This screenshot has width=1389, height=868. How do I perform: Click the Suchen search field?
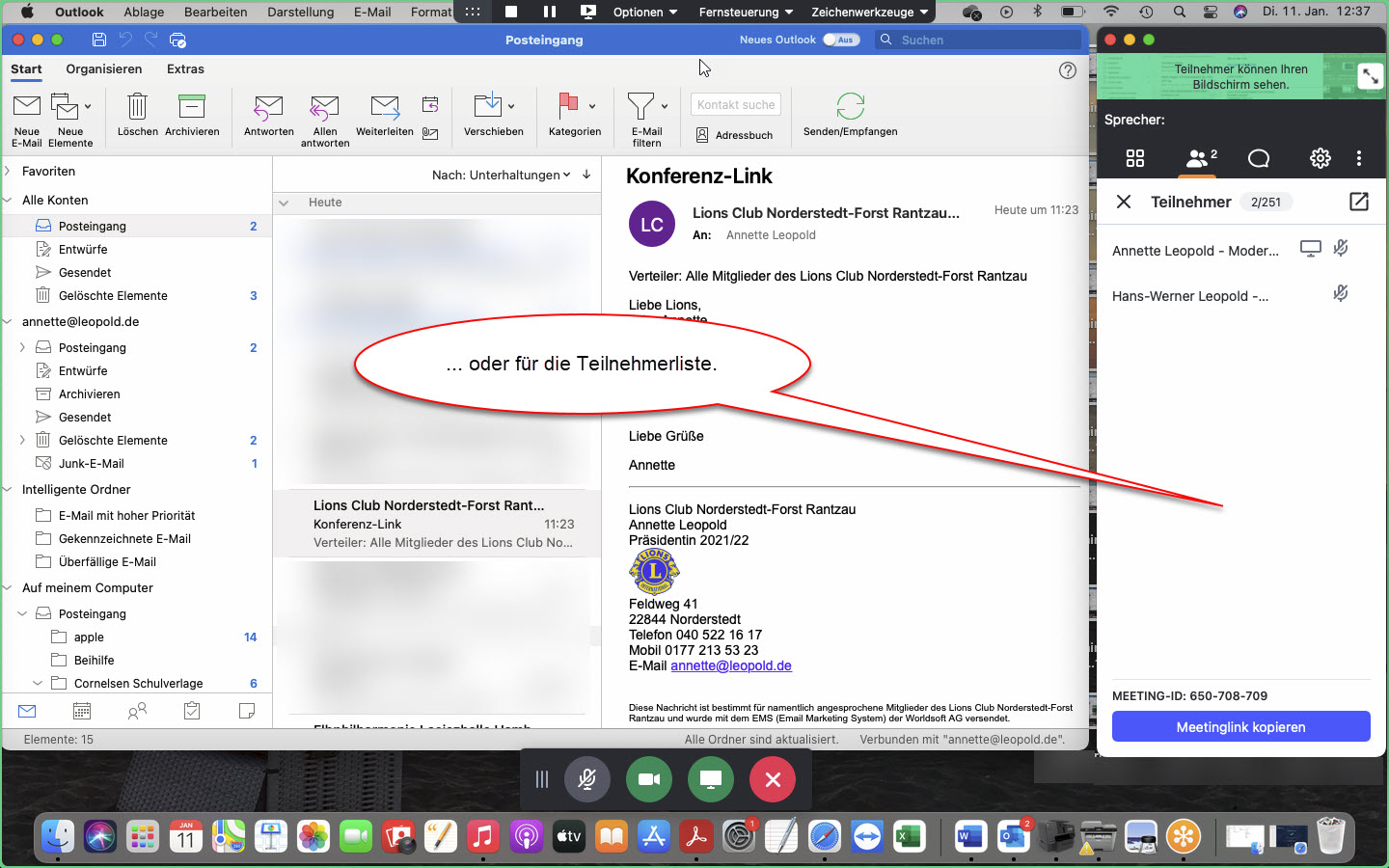pos(979,40)
